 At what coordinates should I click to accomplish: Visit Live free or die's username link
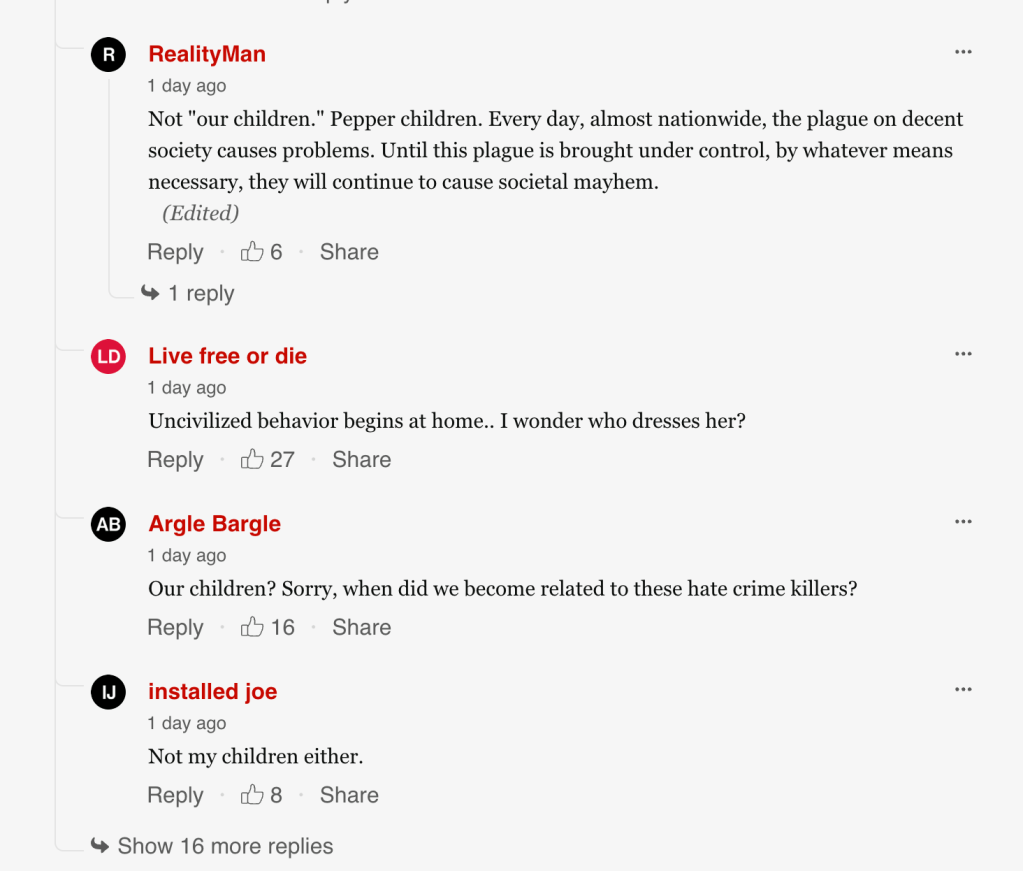(x=227, y=356)
